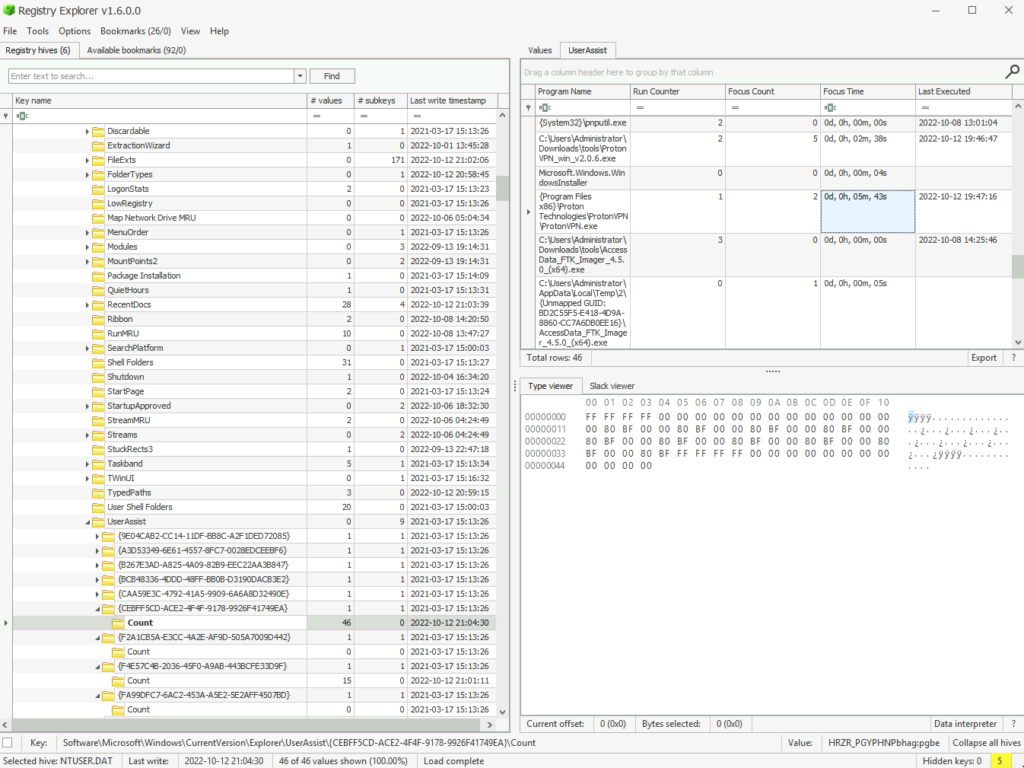Click the selected Count folder icon
This screenshot has width=1024, height=768.
118,623
